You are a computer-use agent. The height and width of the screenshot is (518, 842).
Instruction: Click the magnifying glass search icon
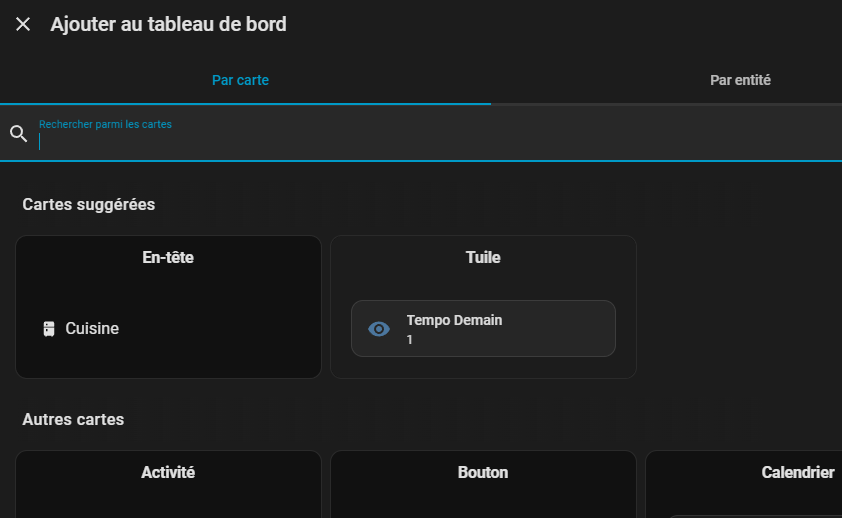point(18,133)
